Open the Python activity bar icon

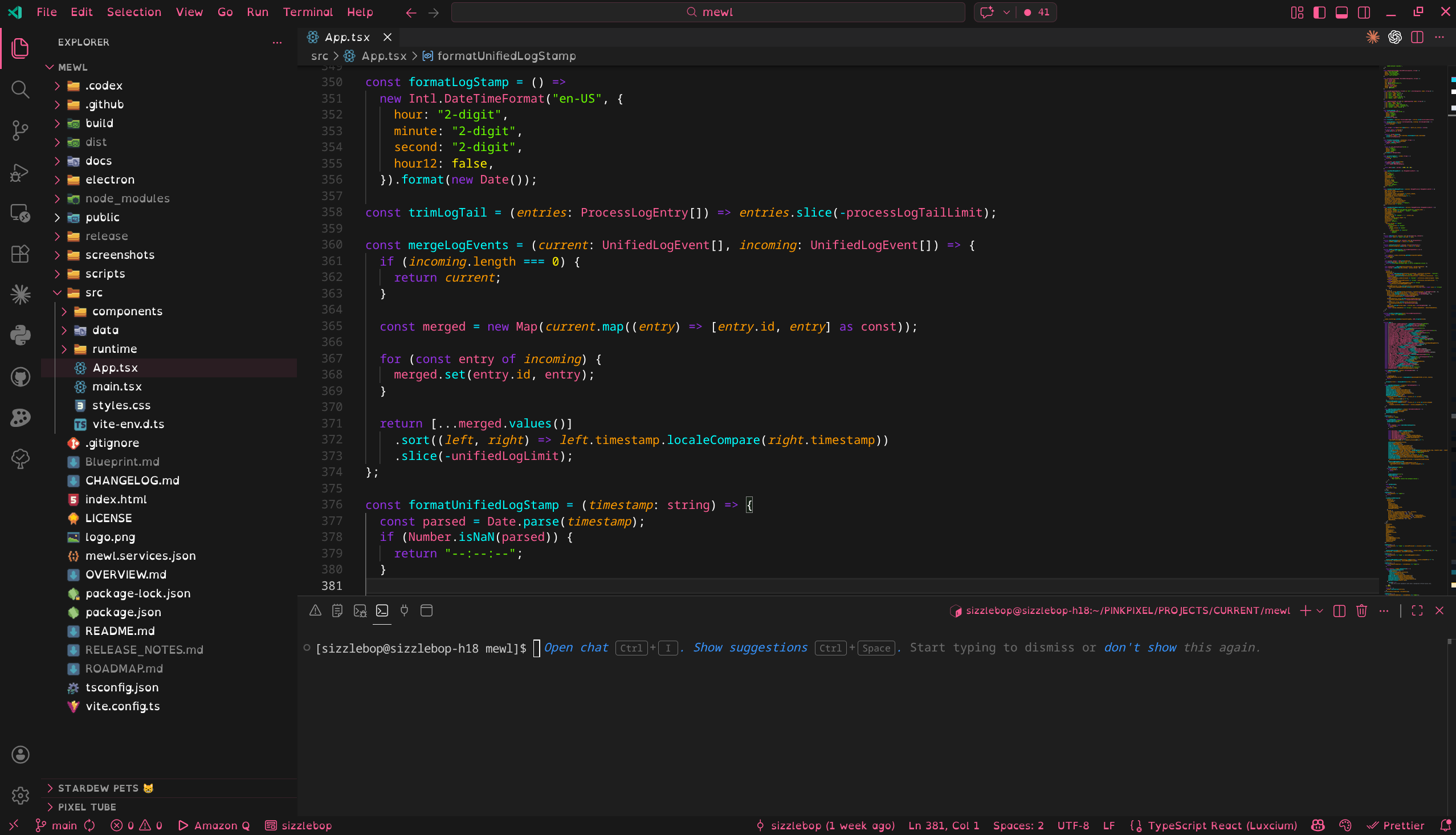pyautogui.click(x=20, y=336)
